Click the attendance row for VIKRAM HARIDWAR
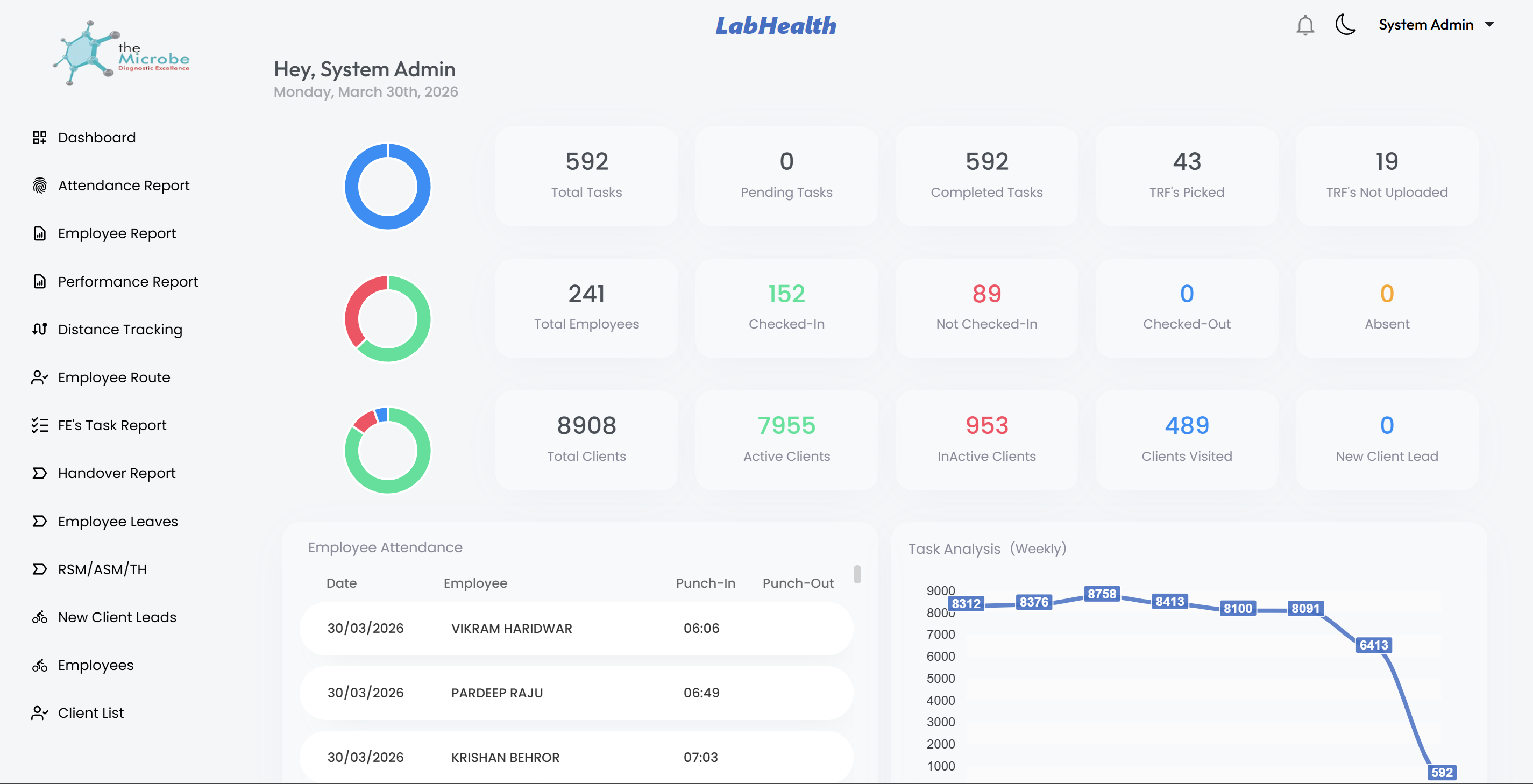 tap(576, 628)
